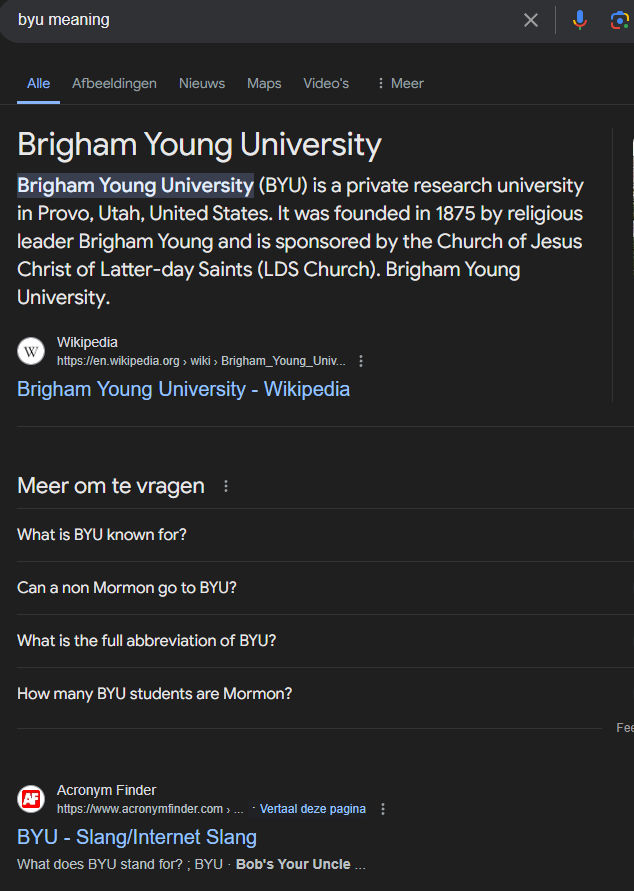Open Google Lens image search icon
Image resolution: width=634 pixels, height=891 pixels.
(x=619, y=20)
